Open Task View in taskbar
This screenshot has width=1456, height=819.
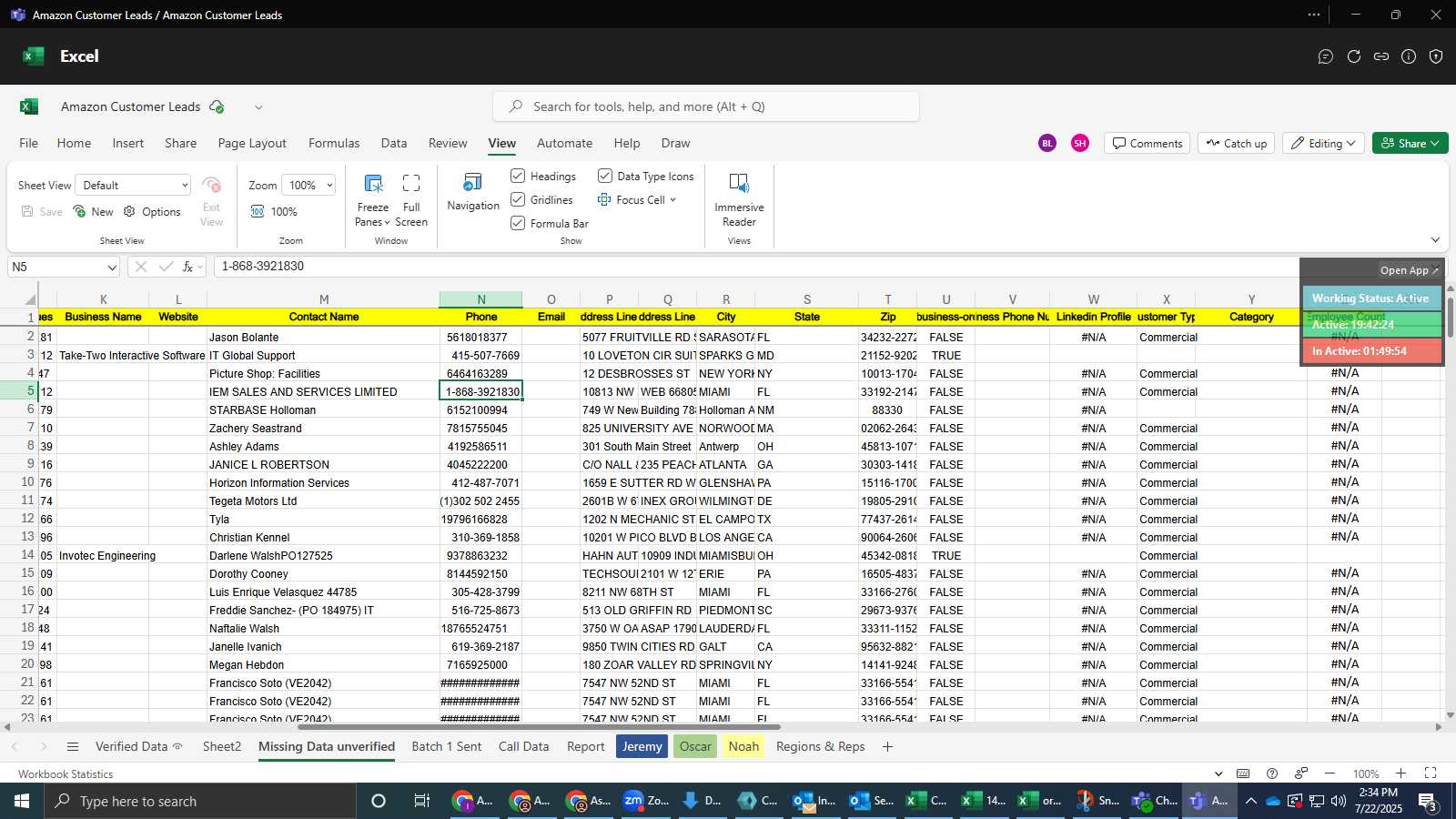tap(421, 801)
